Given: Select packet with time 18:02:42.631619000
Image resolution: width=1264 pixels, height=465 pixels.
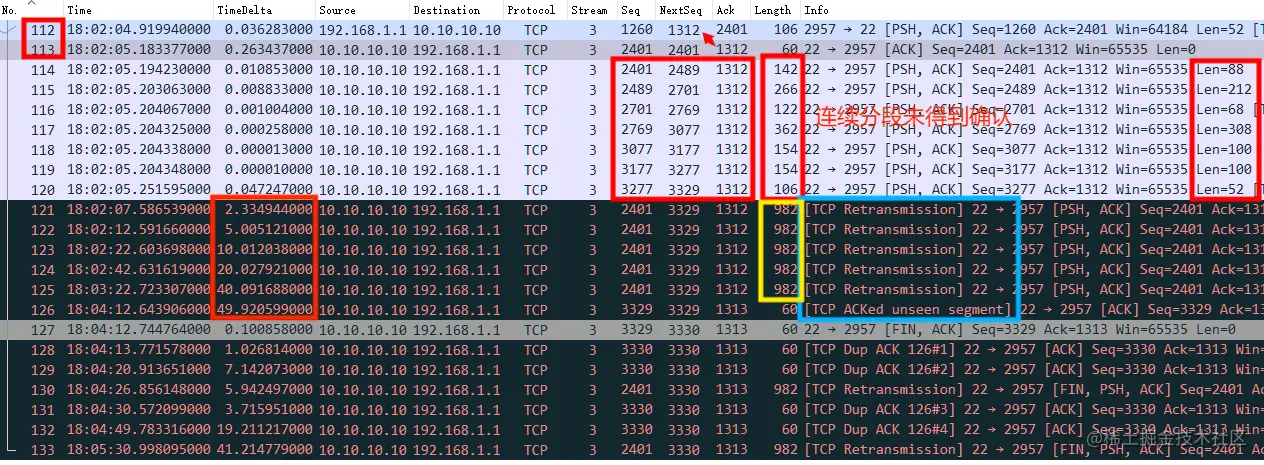Looking at the screenshot, I should tap(138, 270).
